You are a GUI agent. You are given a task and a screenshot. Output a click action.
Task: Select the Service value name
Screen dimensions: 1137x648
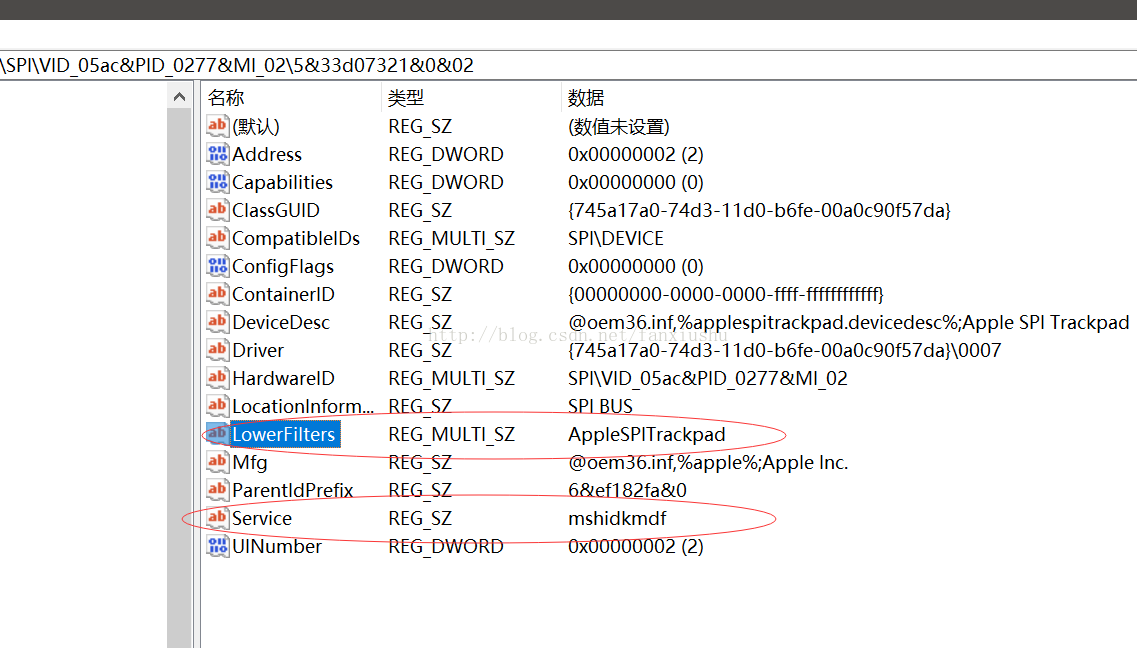point(262,518)
